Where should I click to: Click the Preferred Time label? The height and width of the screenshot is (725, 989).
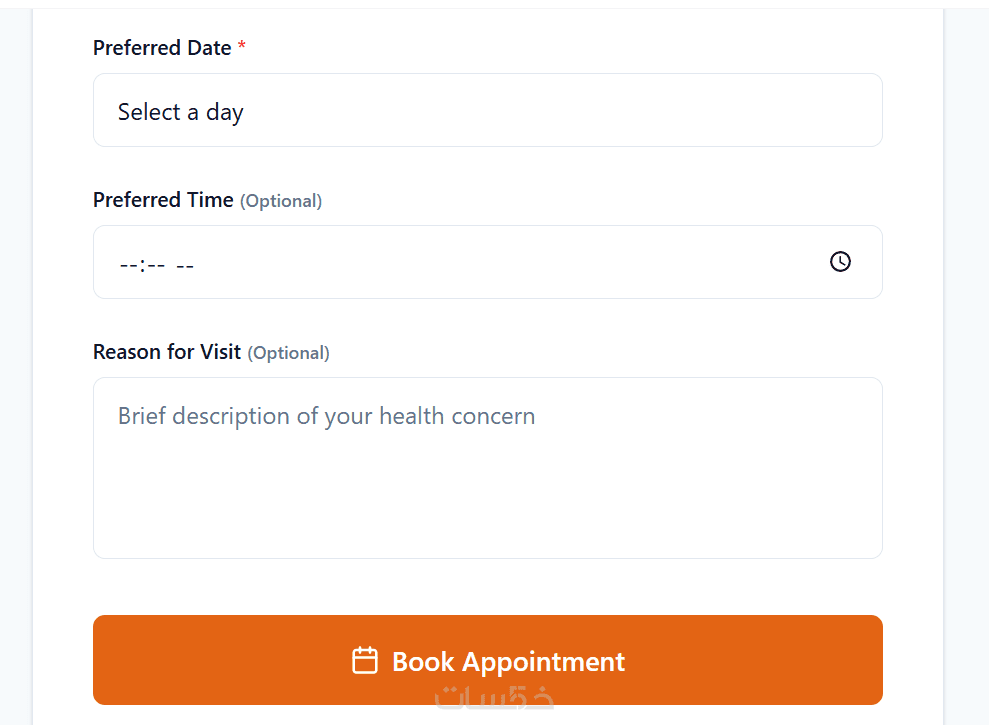click(163, 200)
